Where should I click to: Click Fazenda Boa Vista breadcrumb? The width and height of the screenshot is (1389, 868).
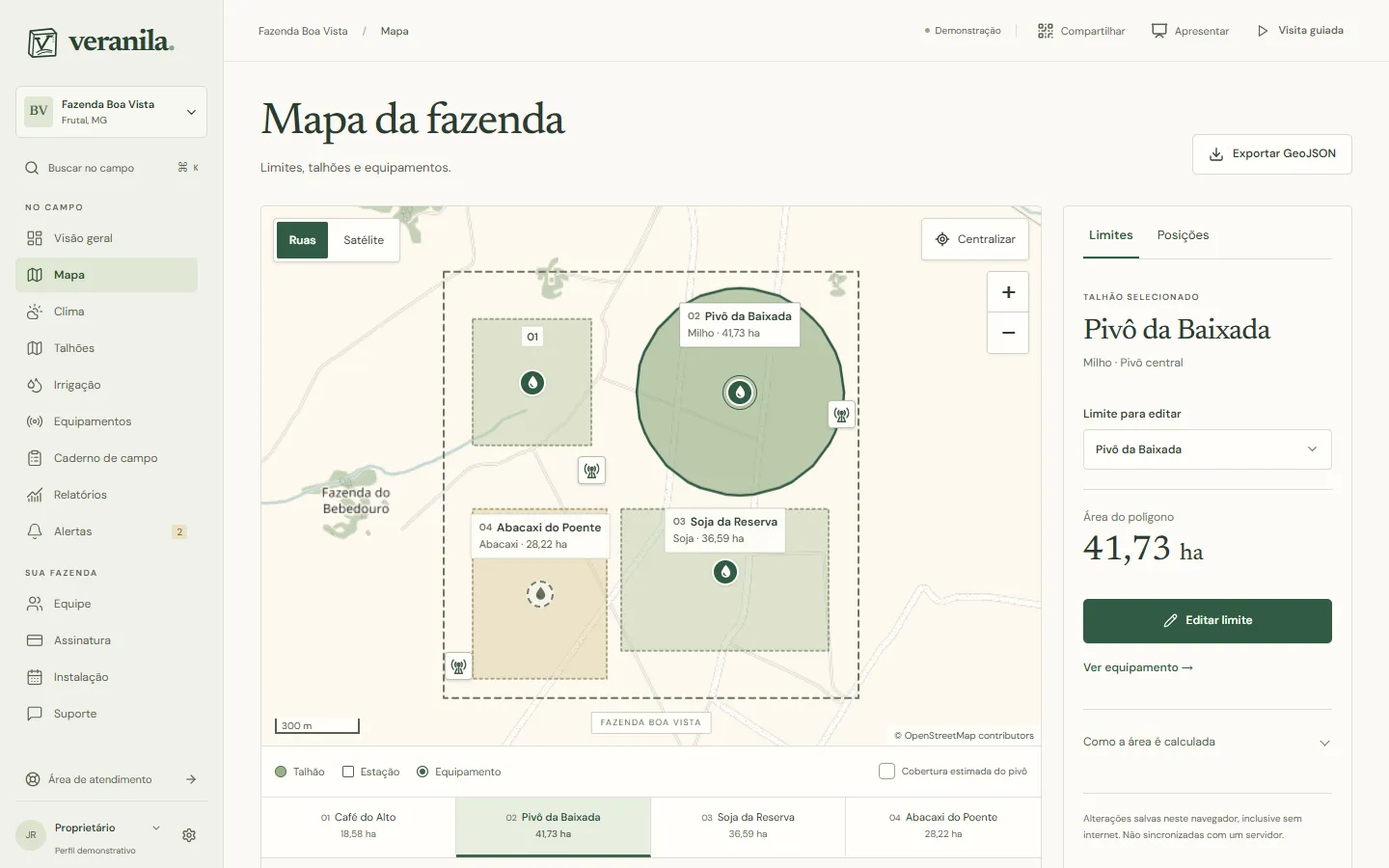pyautogui.click(x=303, y=31)
